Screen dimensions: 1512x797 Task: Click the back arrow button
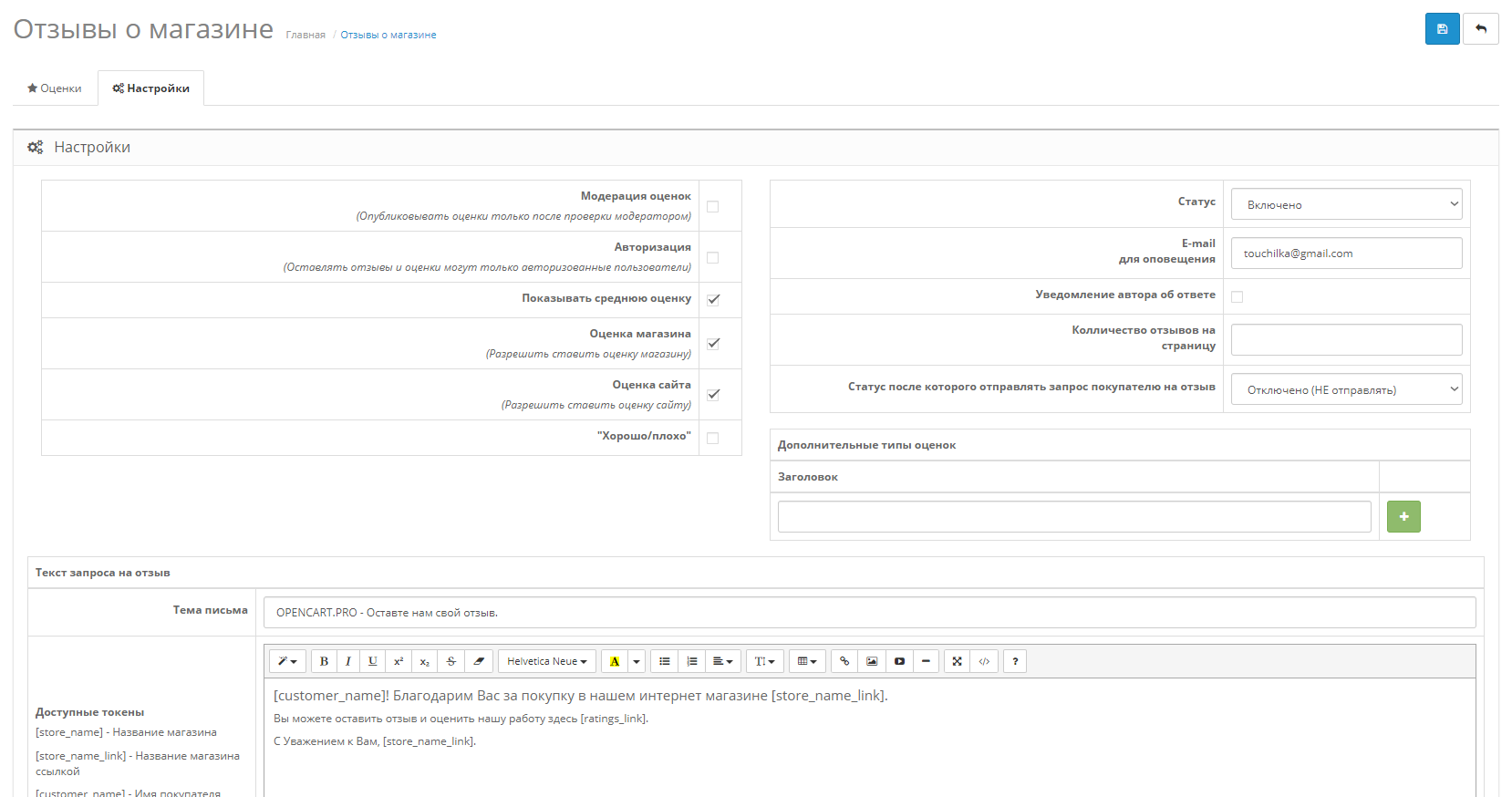[x=1480, y=29]
